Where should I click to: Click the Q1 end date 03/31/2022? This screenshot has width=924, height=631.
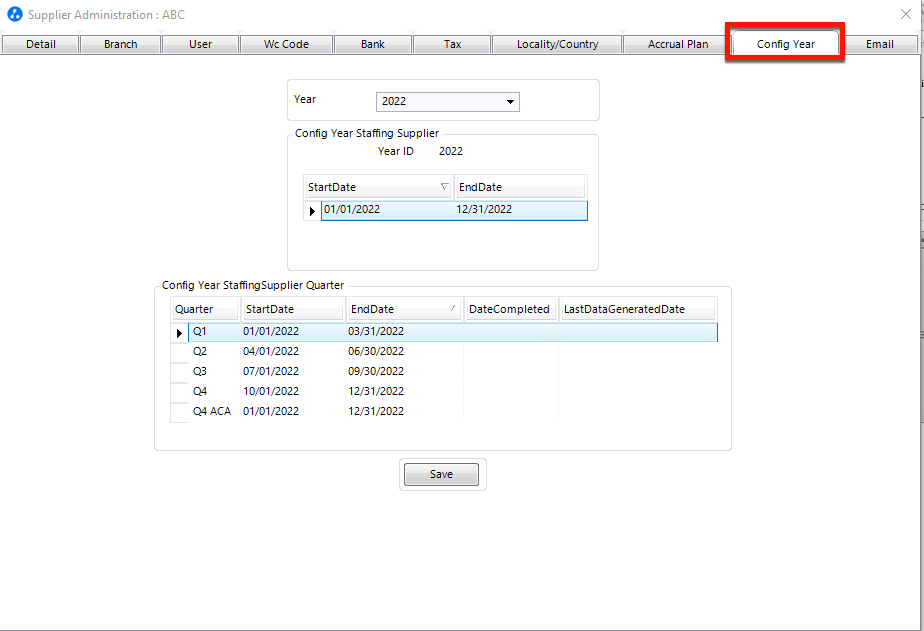click(376, 332)
